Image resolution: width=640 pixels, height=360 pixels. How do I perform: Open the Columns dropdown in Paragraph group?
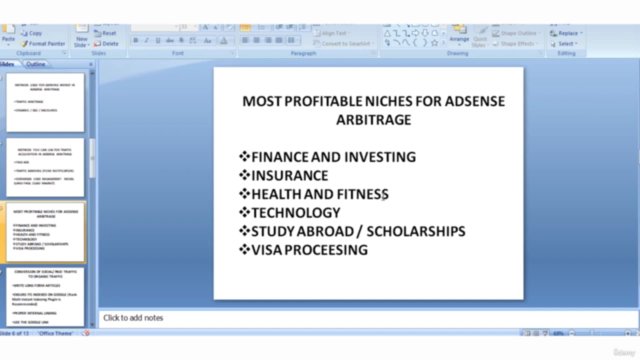click(x=292, y=40)
